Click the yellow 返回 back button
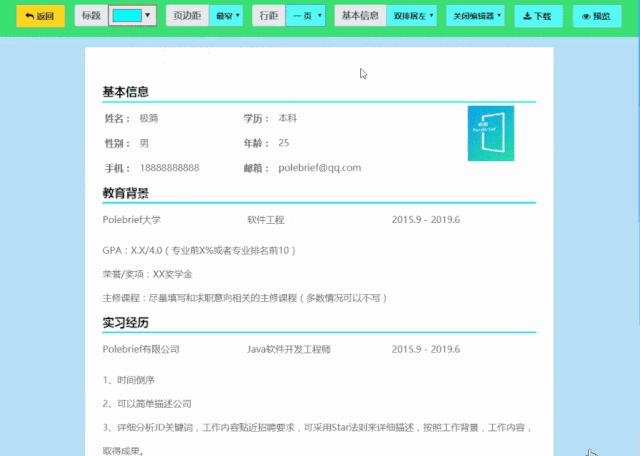This screenshot has width=640, height=456. click(40, 16)
